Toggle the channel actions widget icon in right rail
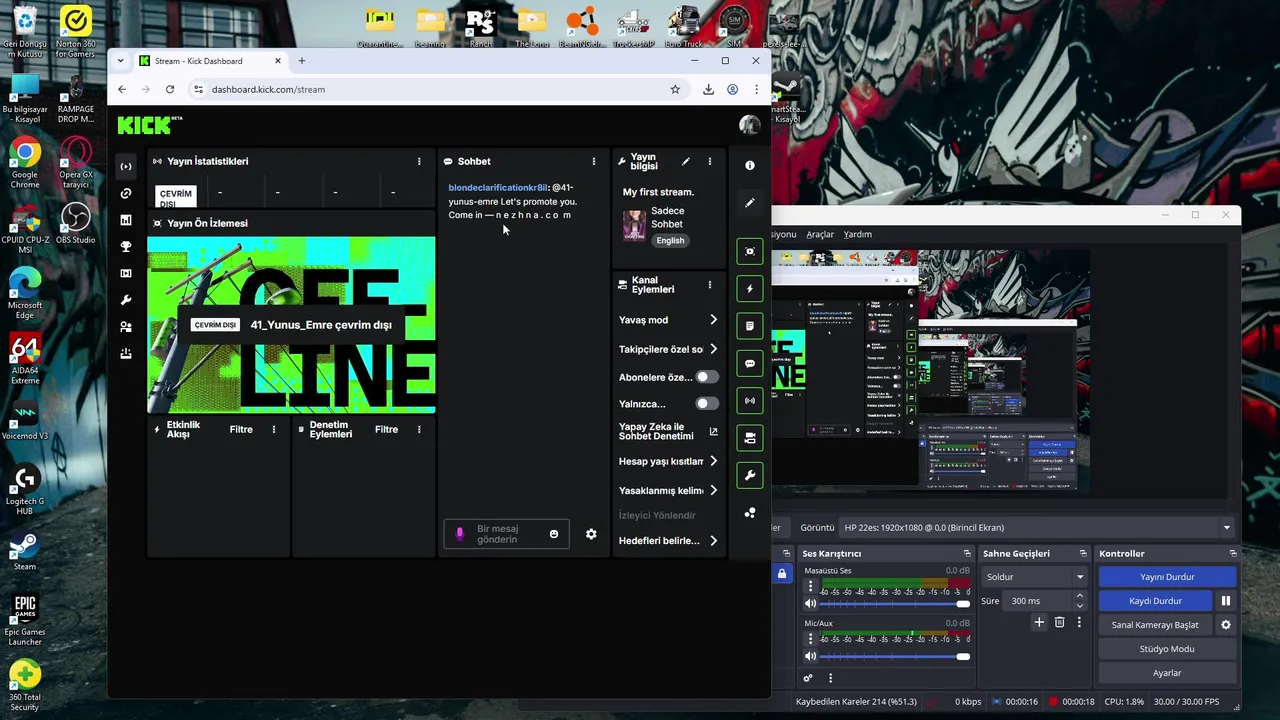 tap(750, 438)
